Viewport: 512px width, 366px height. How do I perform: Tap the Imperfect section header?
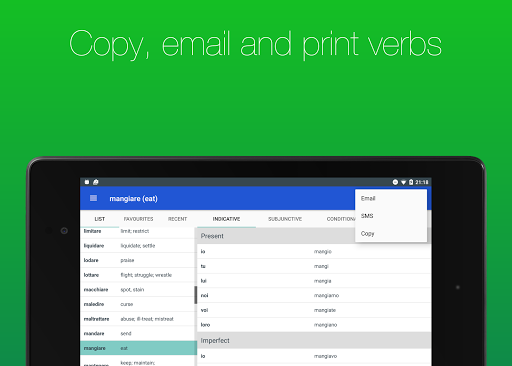coord(314,340)
